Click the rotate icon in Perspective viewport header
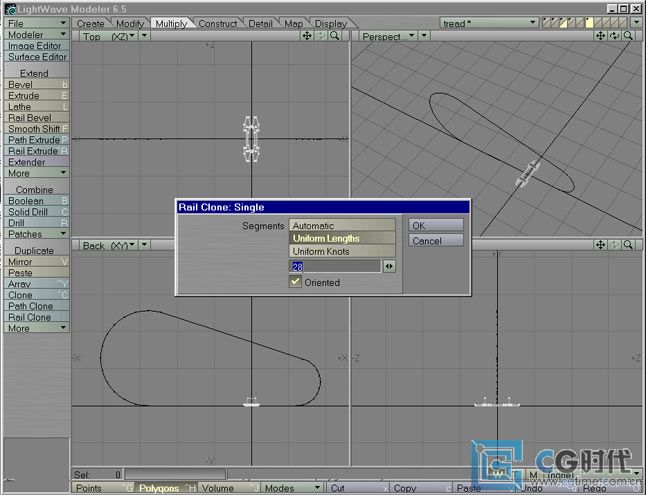The image size is (646, 495). pyautogui.click(x=614, y=36)
